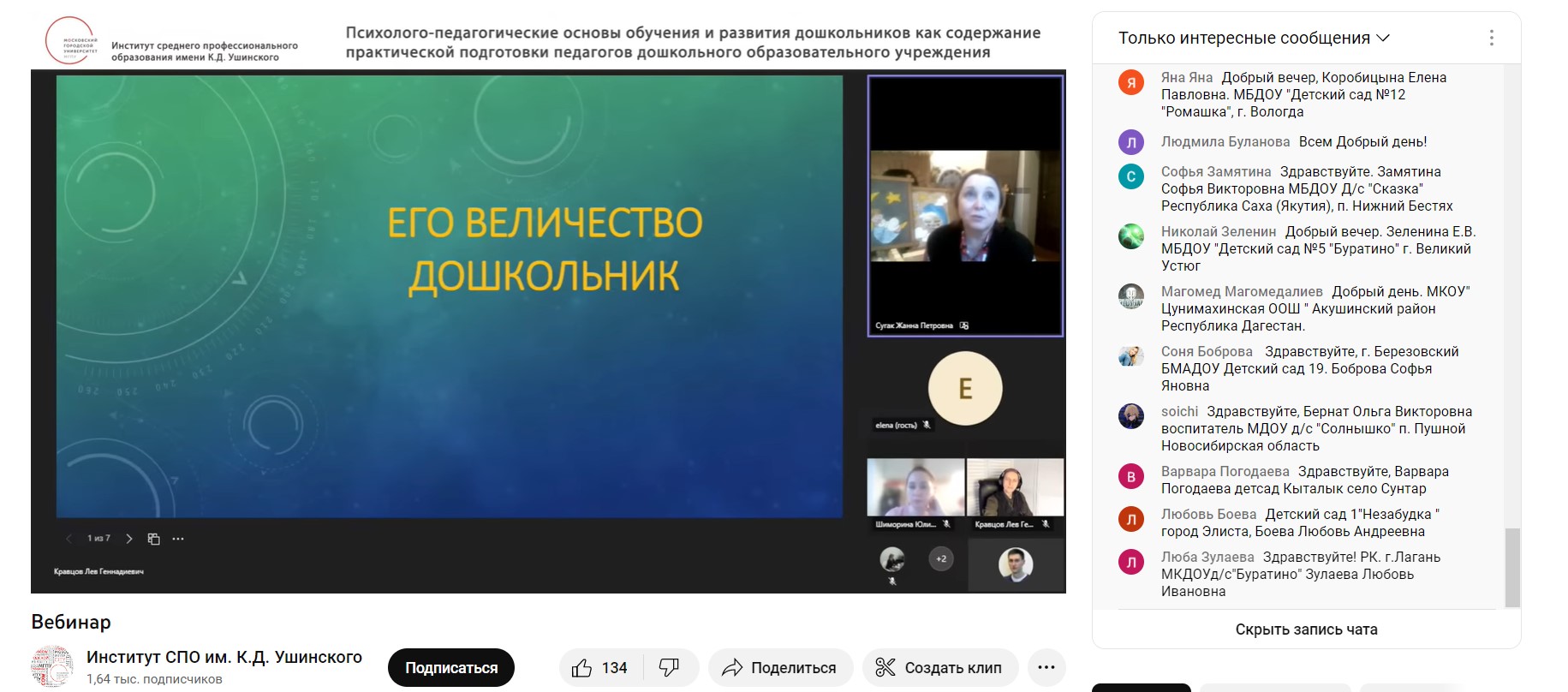1568x692 pixels.
Task: Click the +2 more participants badge
Action: [941, 559]
